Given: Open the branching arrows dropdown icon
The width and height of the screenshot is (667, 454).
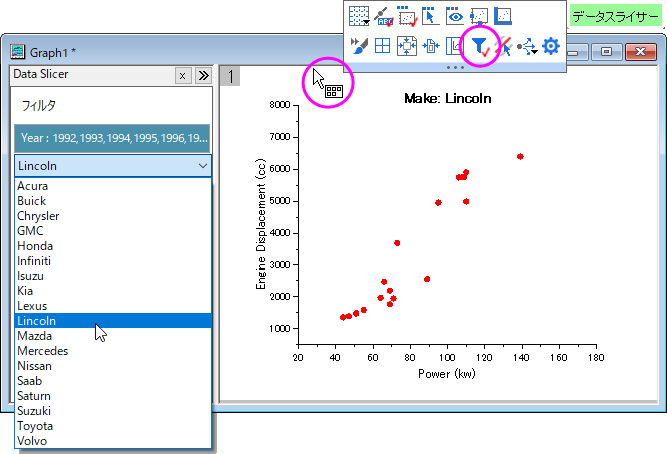Looking at the screenshot, I should coord(527,46).
